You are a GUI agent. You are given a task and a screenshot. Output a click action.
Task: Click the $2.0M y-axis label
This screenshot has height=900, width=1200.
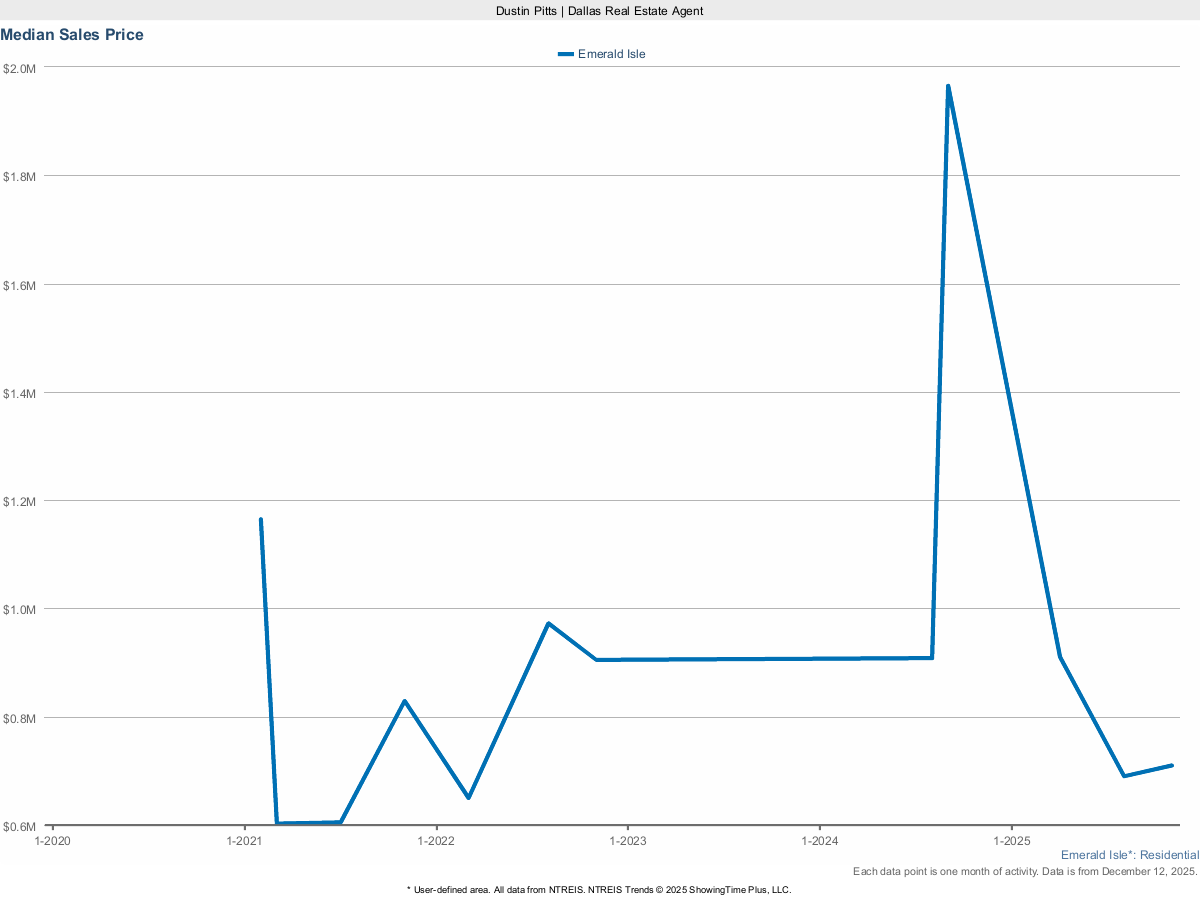[20, 68]
